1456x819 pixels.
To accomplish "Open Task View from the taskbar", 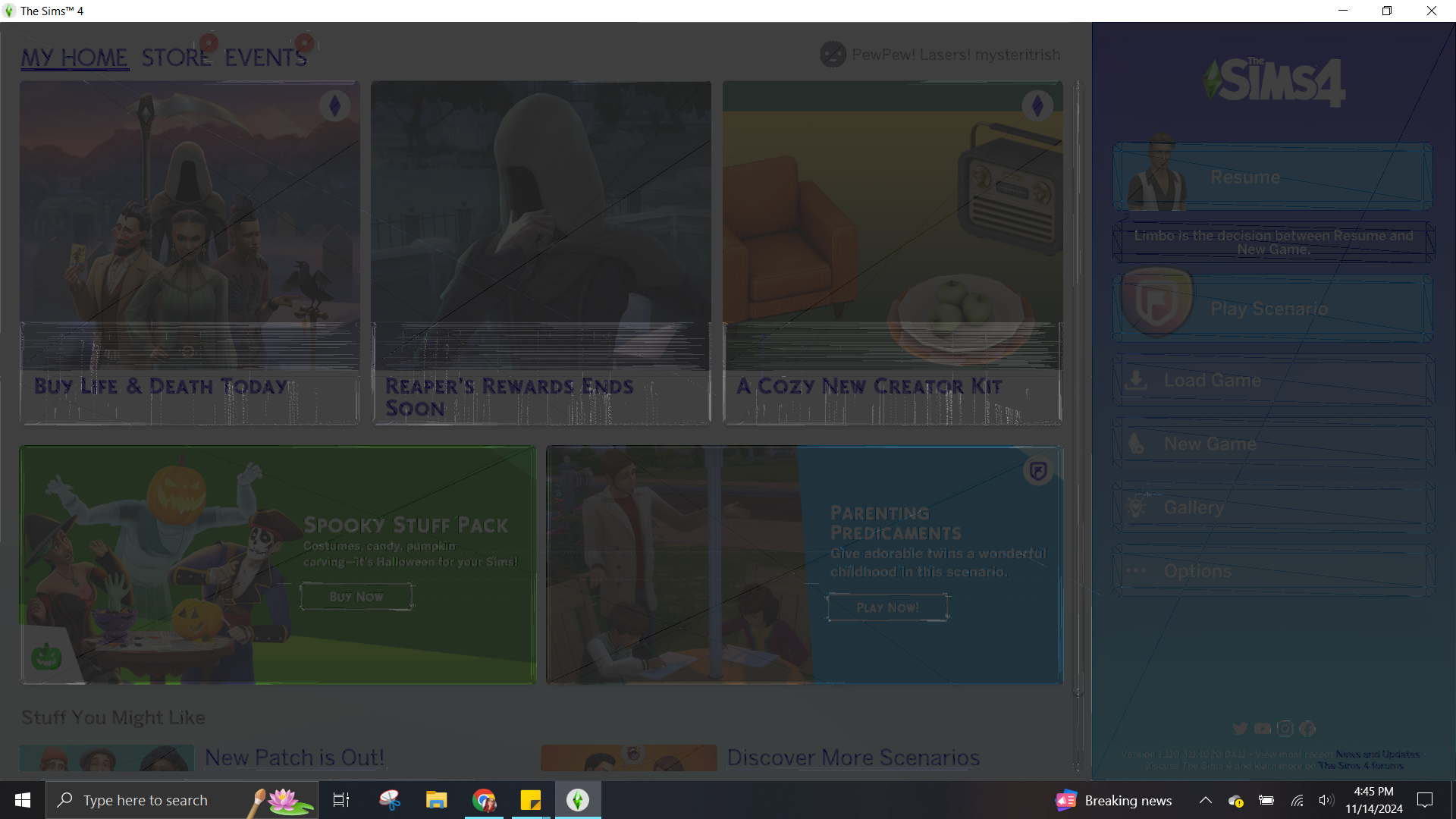I will click(341, 800).
